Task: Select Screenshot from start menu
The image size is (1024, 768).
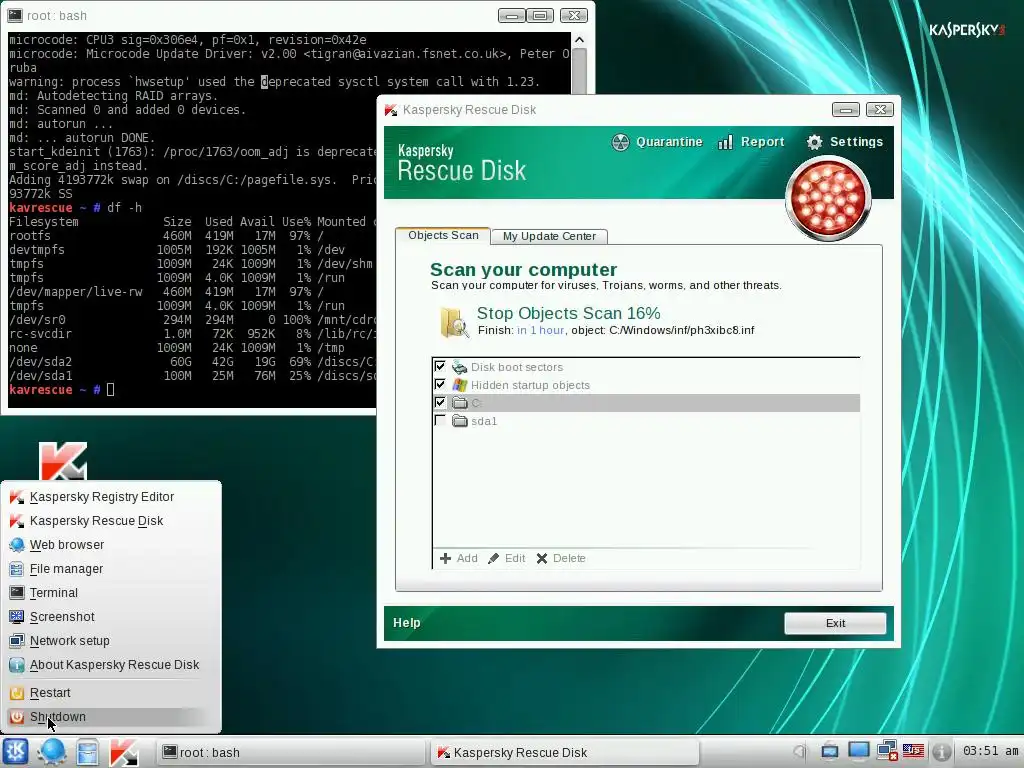Action: point(62,617)
